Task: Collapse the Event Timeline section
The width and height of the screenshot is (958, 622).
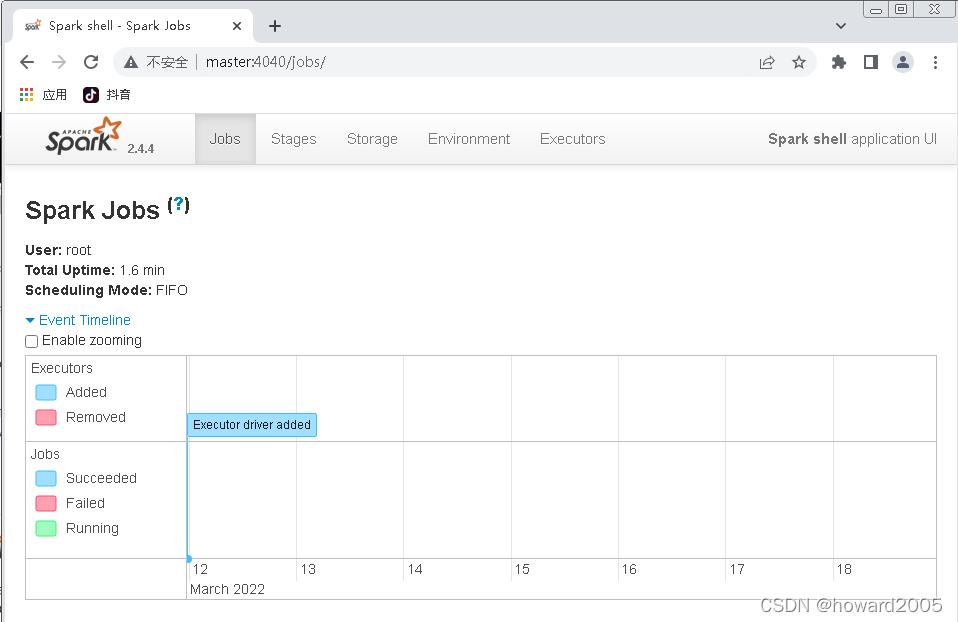Action: click(78, 320)
